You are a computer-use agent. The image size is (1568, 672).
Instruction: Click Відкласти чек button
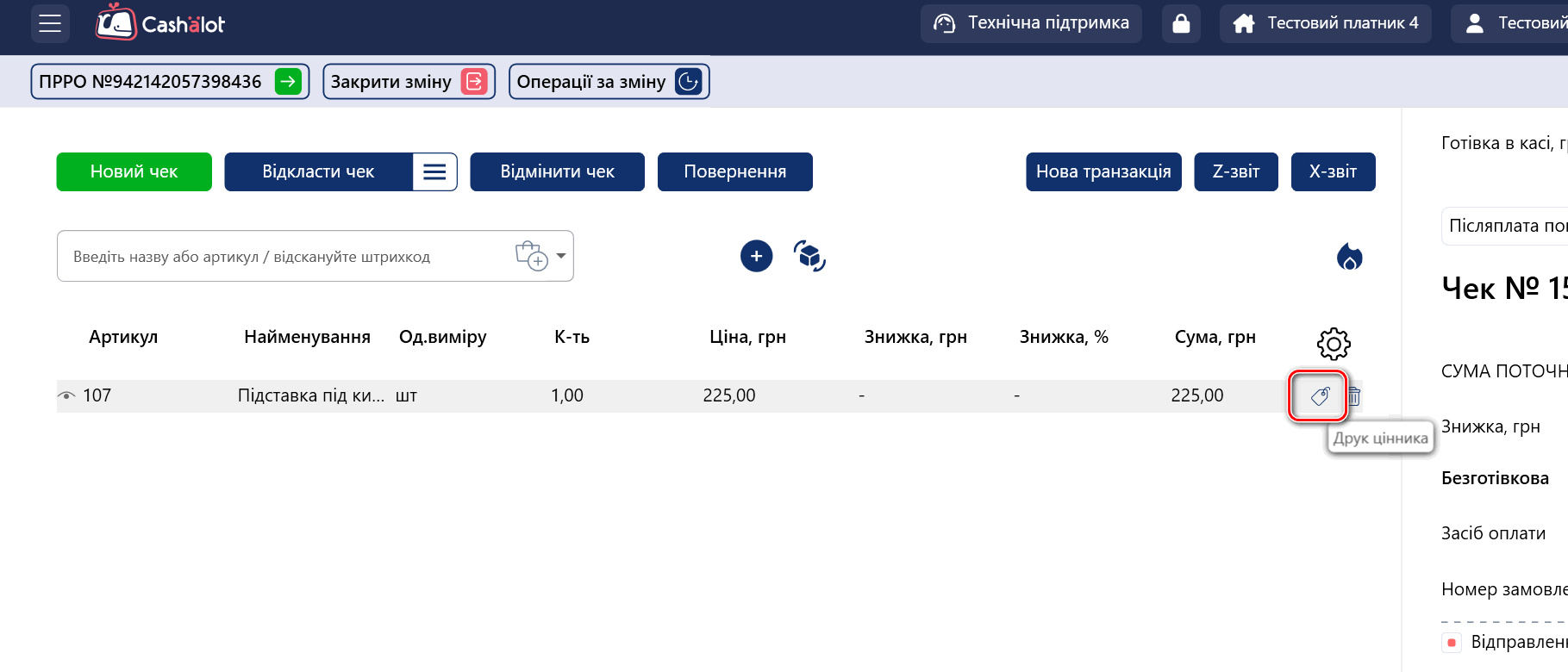pos(318,171)
